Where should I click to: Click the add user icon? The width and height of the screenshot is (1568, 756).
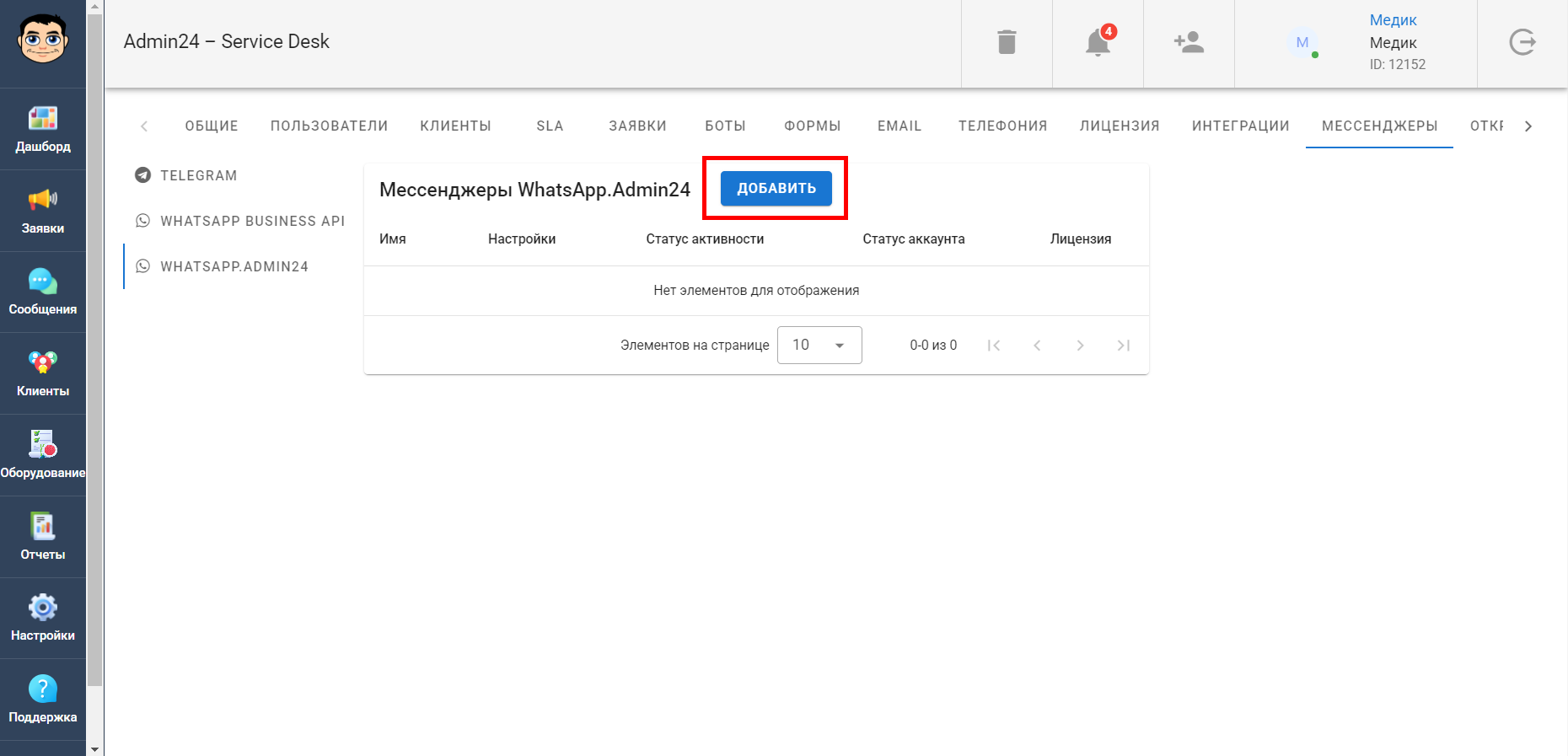point(1189,42)
